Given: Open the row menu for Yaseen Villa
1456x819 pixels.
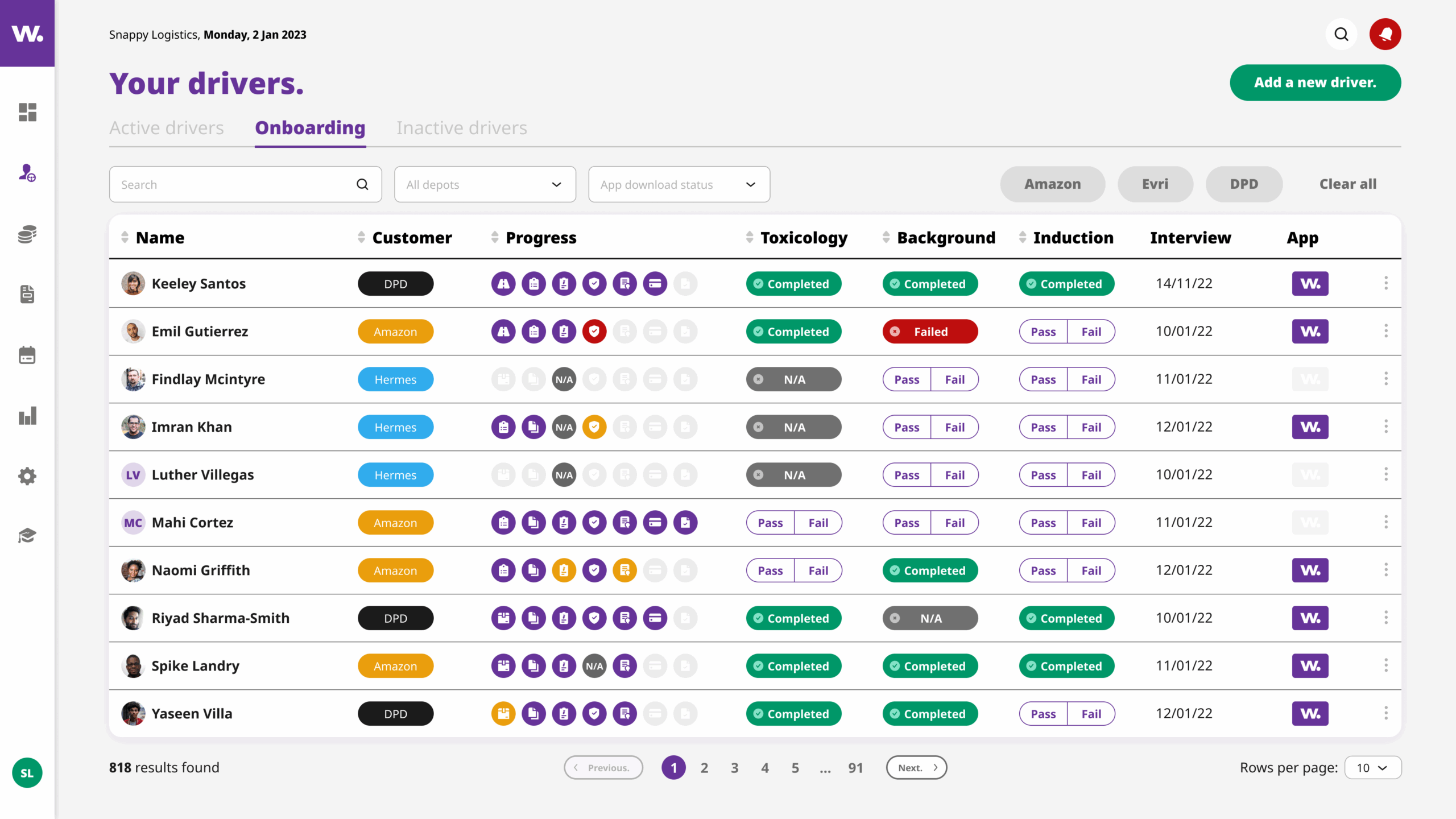Looking at the screenshot, I should (x=1386, y=713).
